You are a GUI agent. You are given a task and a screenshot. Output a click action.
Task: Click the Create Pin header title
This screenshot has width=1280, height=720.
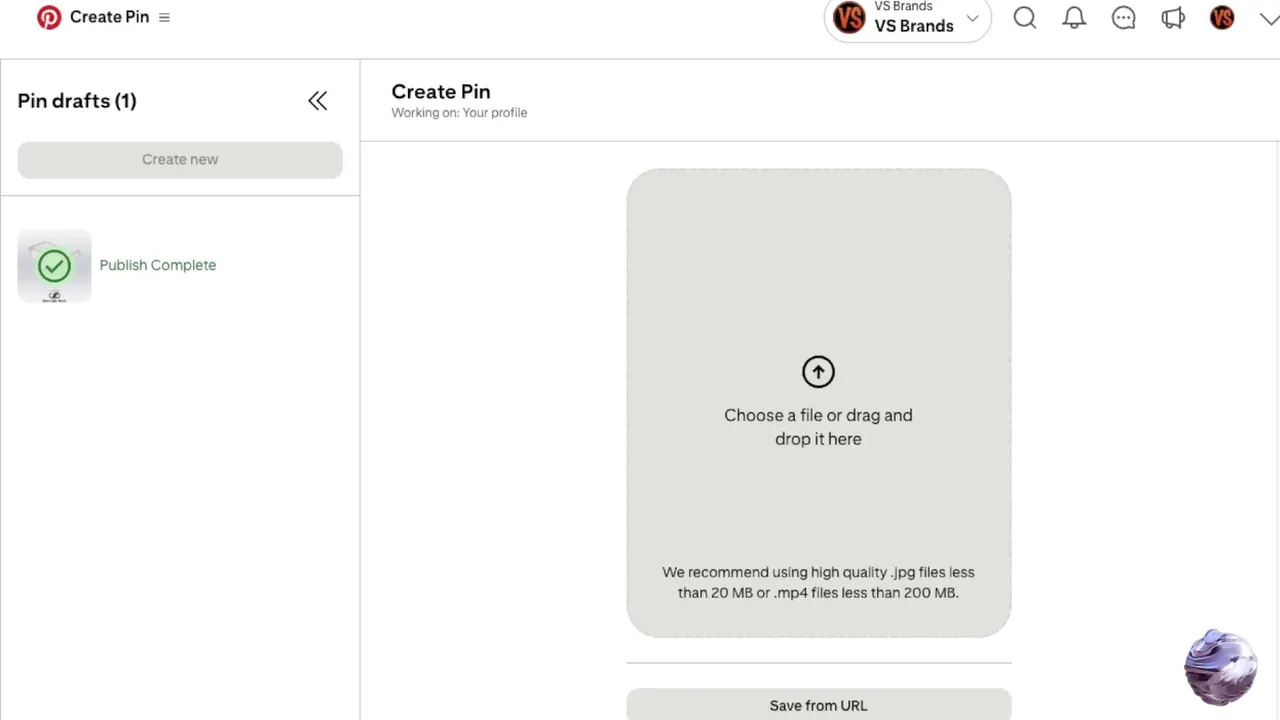pyautogui.click(x=440, y=92)
